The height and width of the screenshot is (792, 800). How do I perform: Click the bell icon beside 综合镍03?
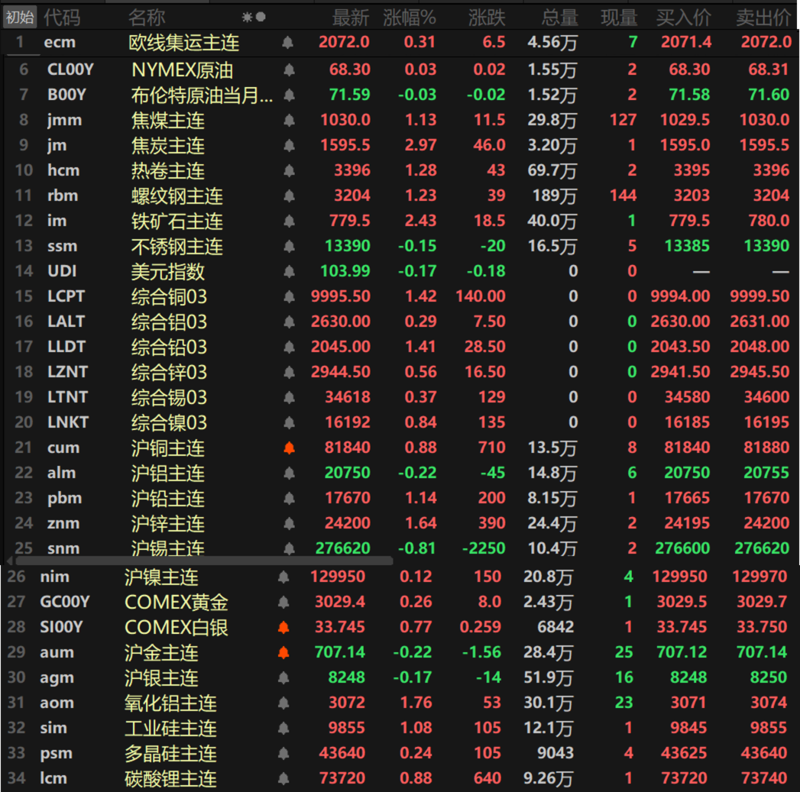click(x=289, y=422)
